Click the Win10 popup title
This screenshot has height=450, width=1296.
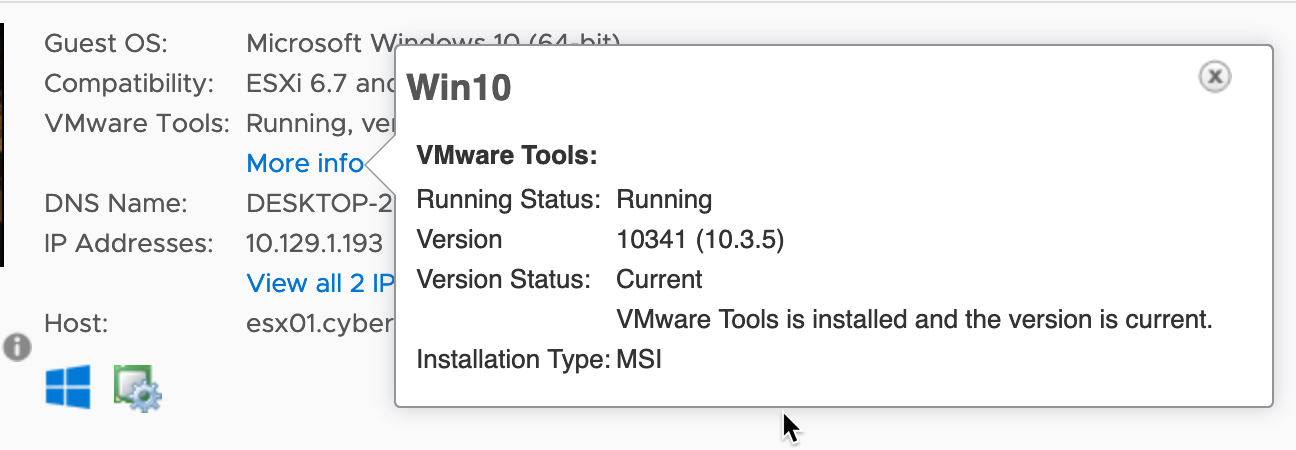(460, 88)
